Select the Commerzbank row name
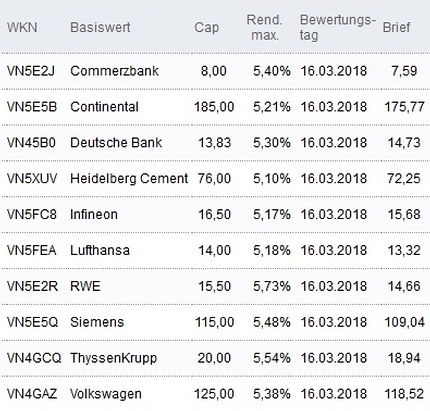This screenshot has height=411, width=430. coord(114,71)
